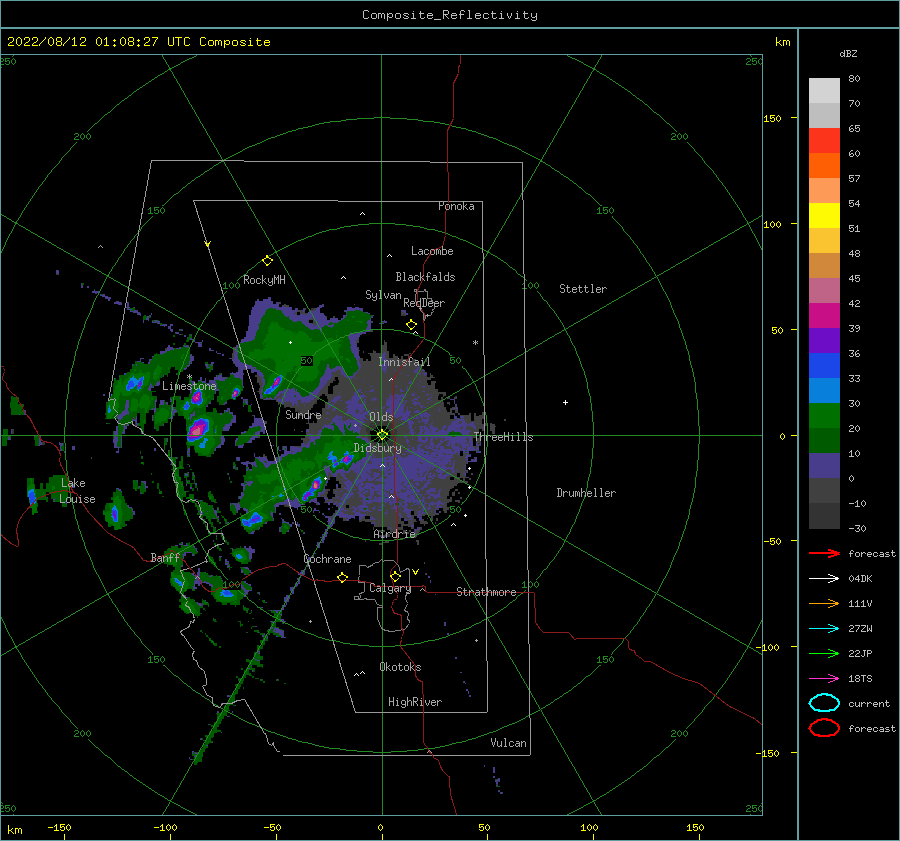
Task: Click the 51 dBZ yellow color swatch
Action: 824,215
